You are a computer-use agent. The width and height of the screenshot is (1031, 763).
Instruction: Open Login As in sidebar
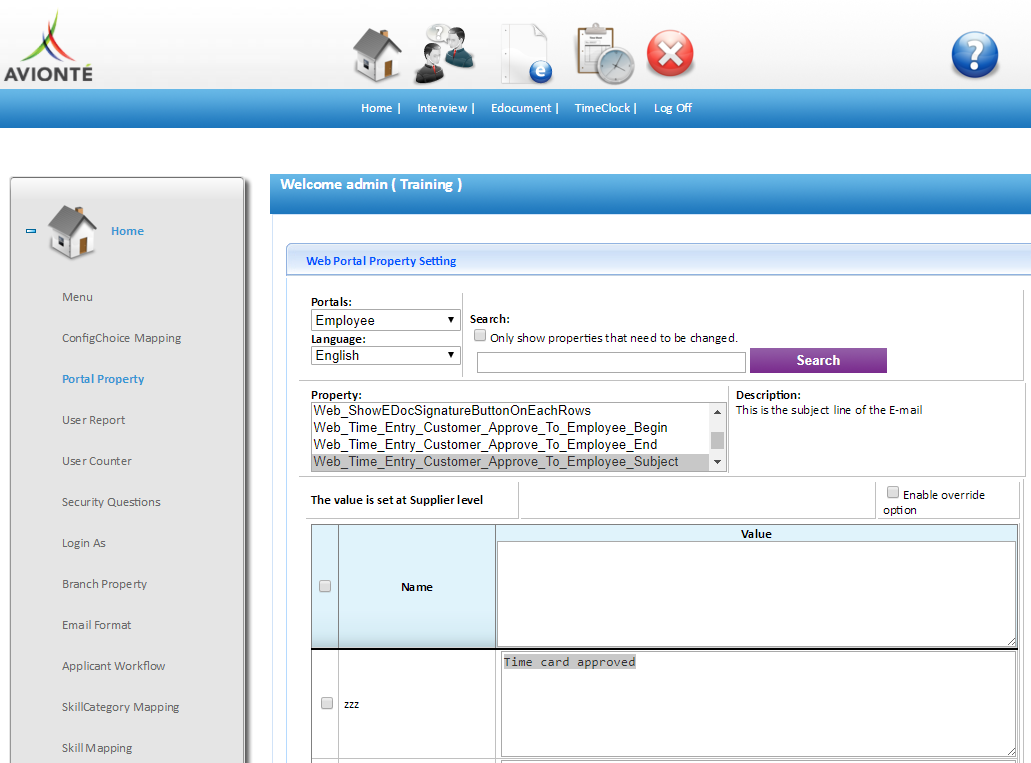pyautogui.click(x=84, y=543)
